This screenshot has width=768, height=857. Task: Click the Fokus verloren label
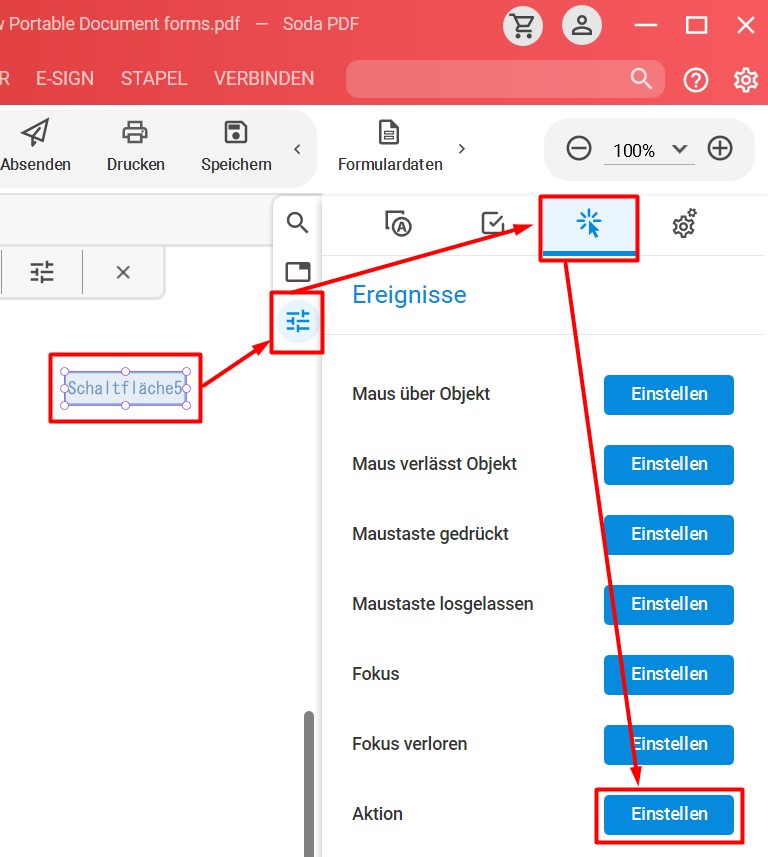click(409, 743)
